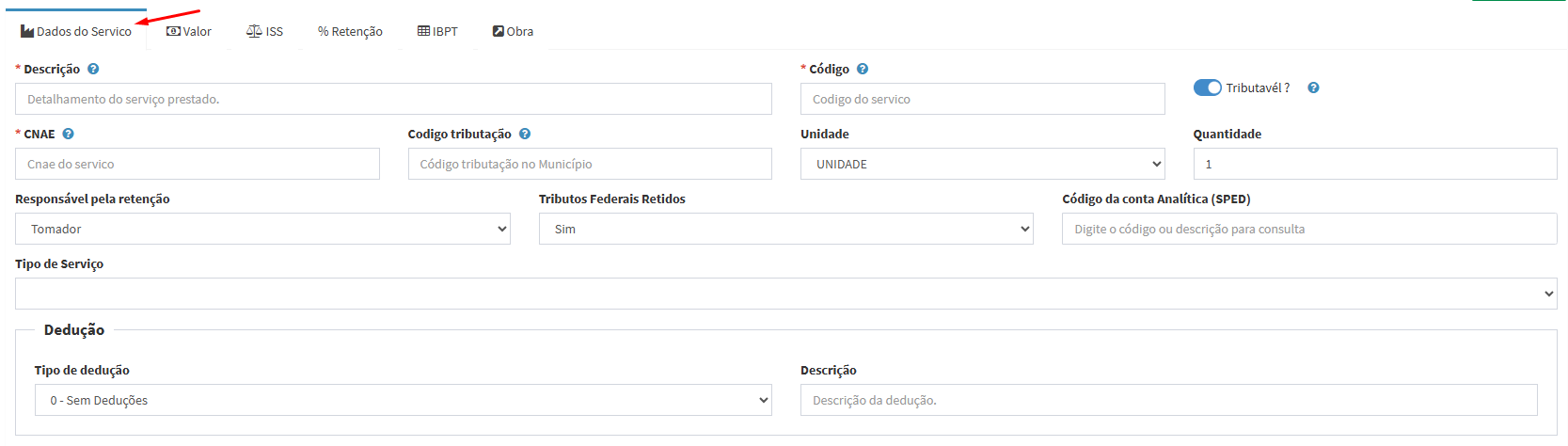Image resolution: width=1568 pixels, height=446 pixels.
Task: Click the help icon next to Tributavél
Action: tap(1313, 88)
